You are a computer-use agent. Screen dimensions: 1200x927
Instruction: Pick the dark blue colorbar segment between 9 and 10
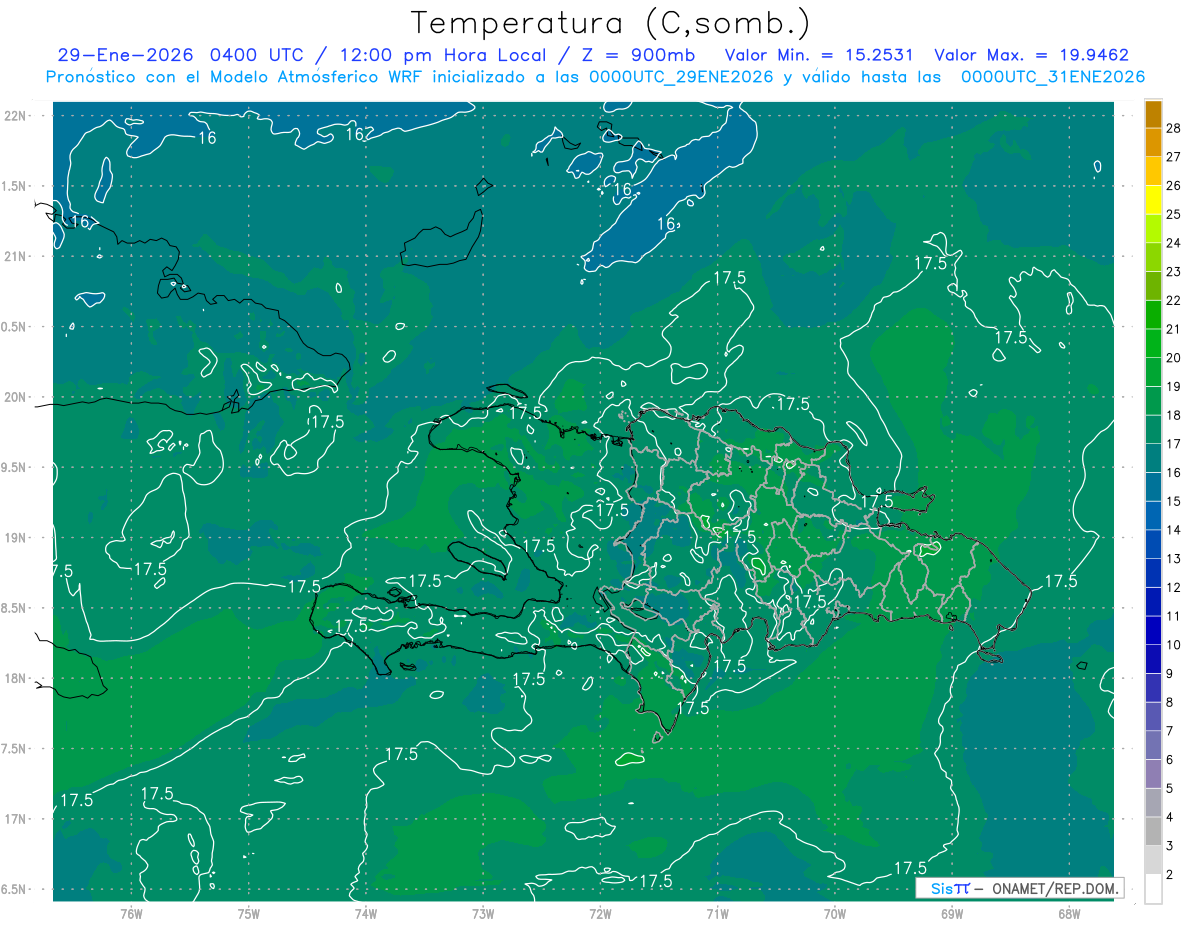[1154, 659]
